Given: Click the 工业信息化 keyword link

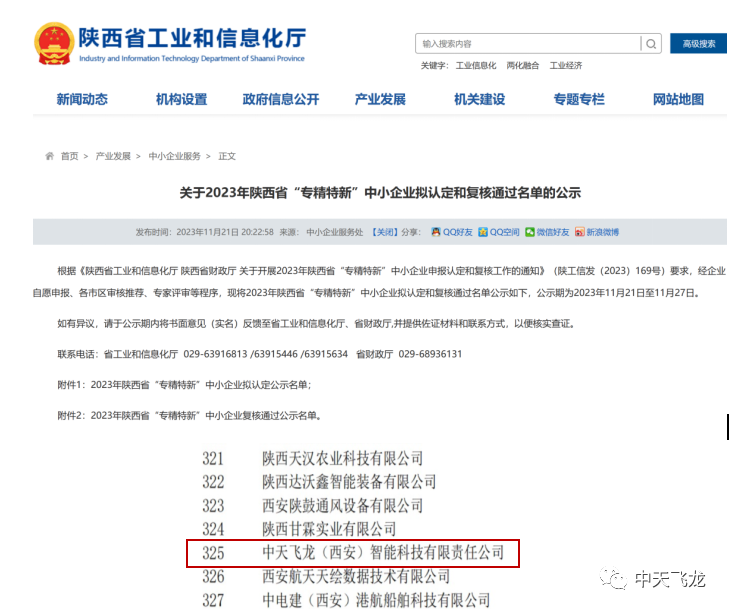Looking at the screenshot, I should click(x=476, y=66).
